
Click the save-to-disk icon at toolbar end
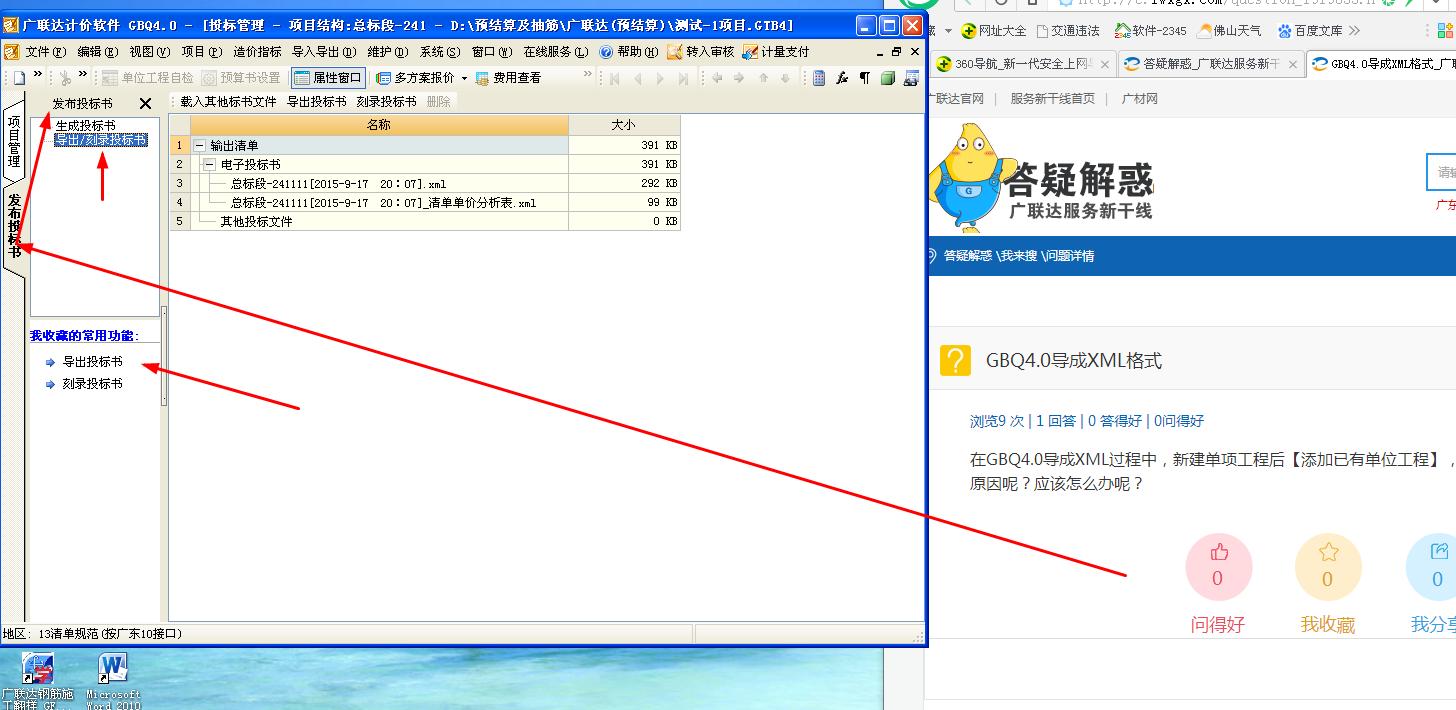tap(910, 78)
